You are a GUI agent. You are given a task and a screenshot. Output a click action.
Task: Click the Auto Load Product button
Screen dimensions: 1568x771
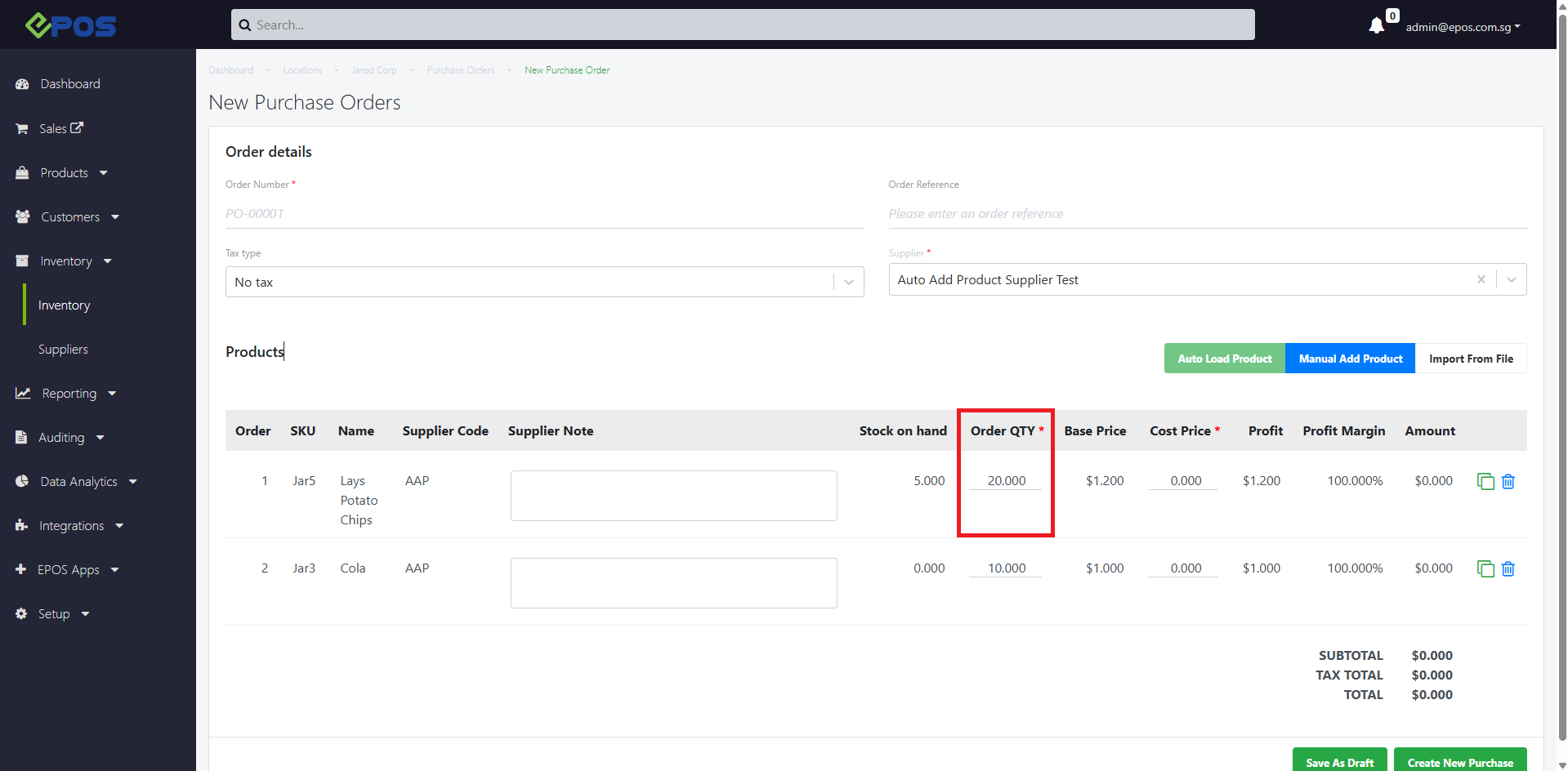click(x=1224, y=359)
